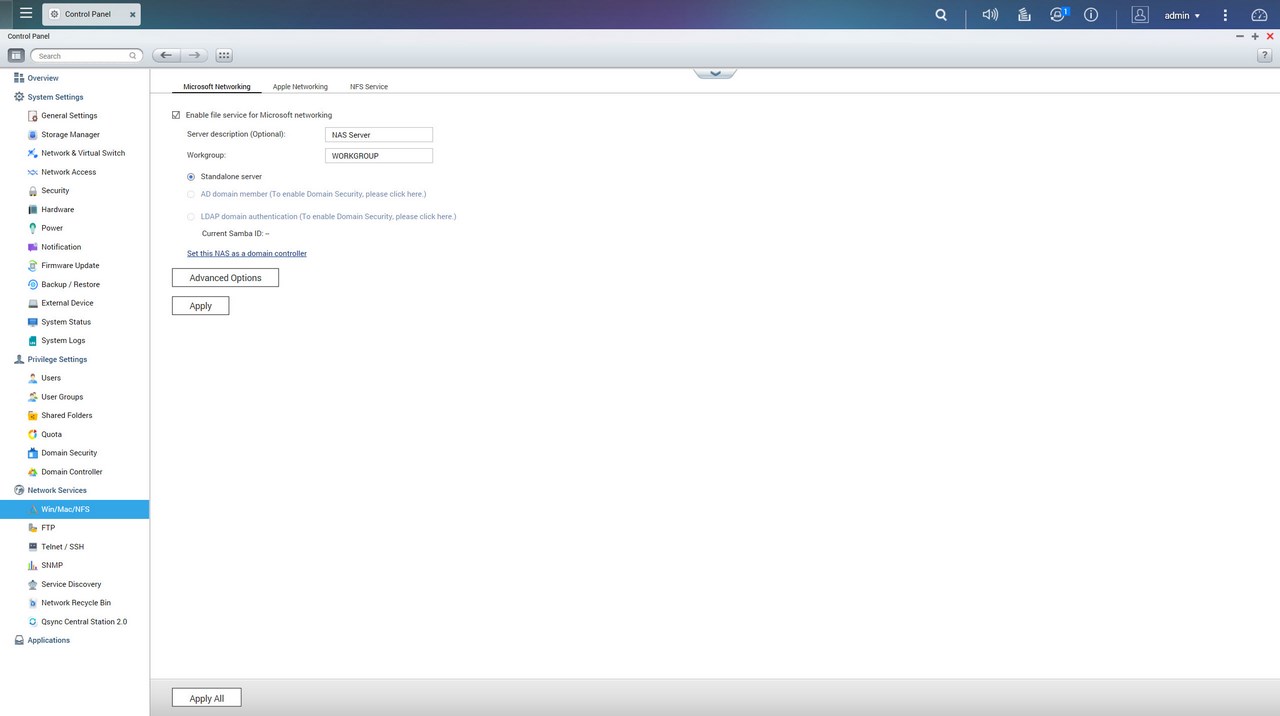Screen dimensions: 1280x716
Task: Open Domain Controller
Action: tap(71, 472)
